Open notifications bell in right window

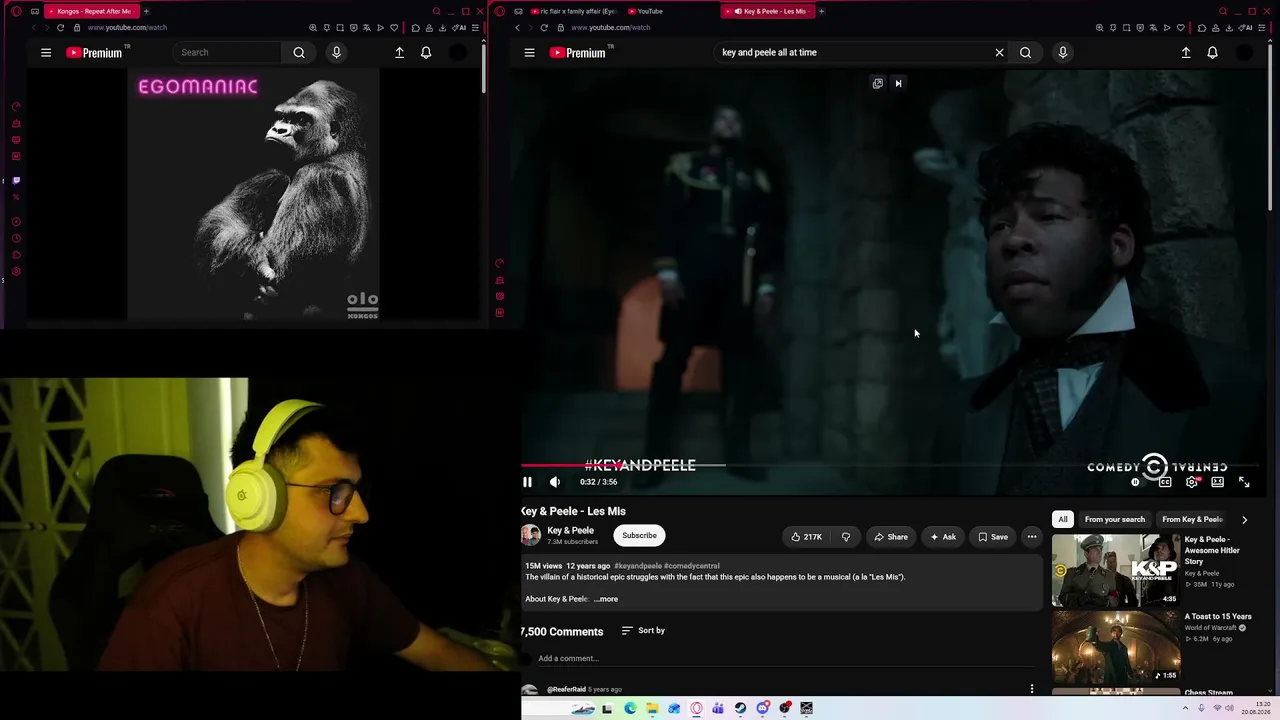(1212, 52)
